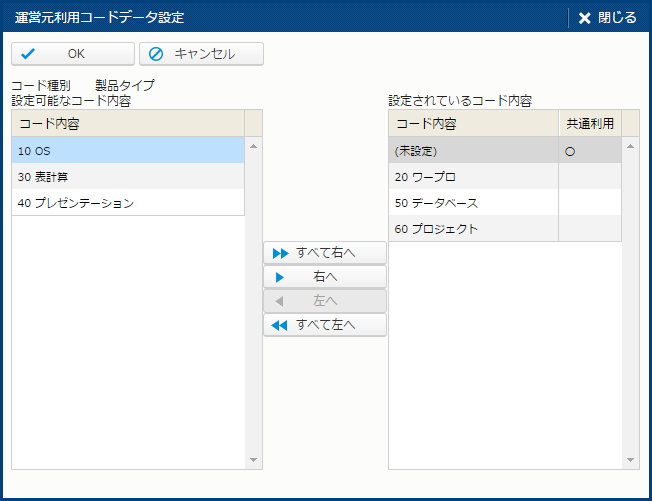Select 60 プロジェクト in assigned list

[x=473, y=229]
